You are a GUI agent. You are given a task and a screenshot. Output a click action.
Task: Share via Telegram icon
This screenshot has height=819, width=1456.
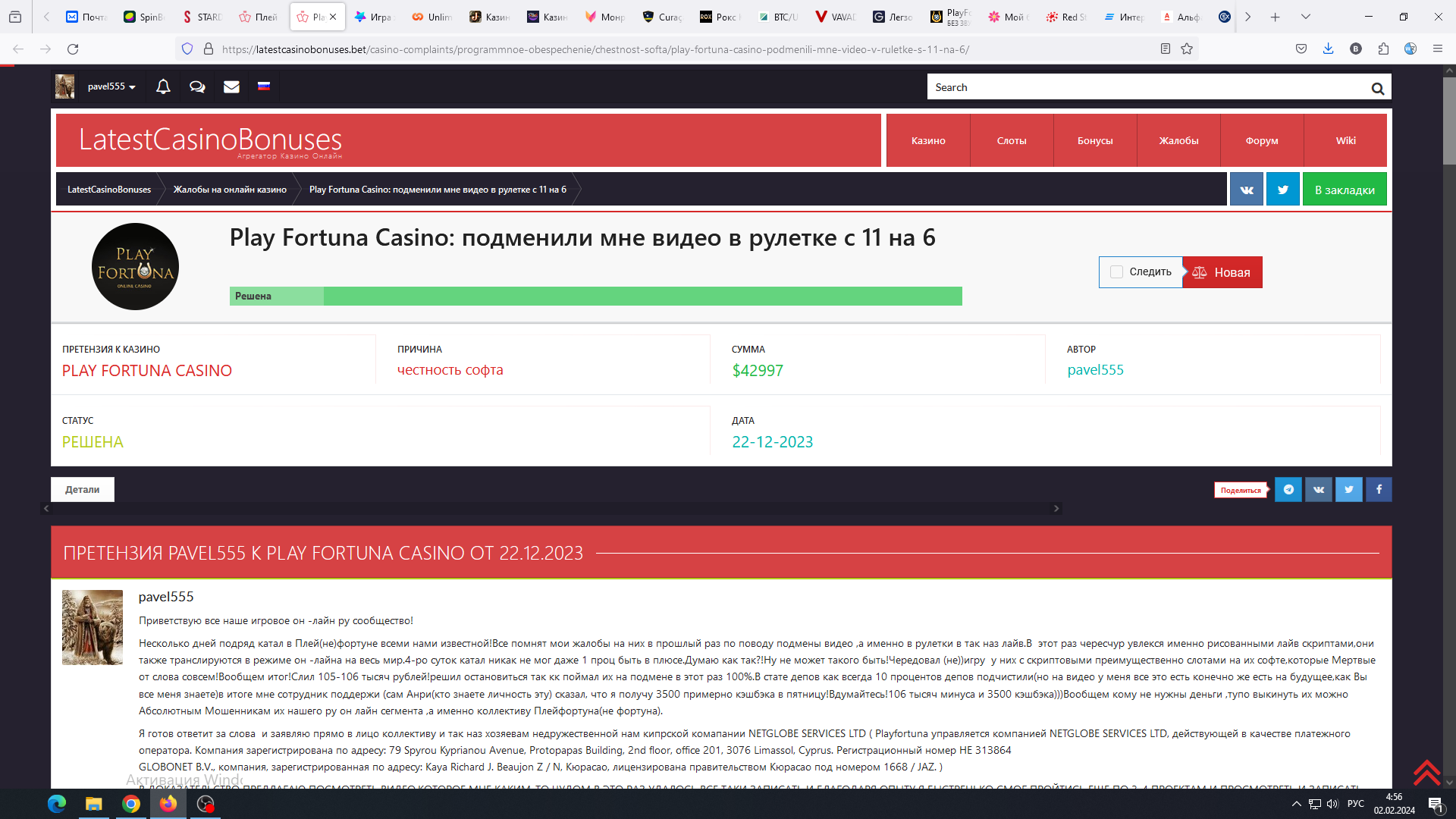(x=1288, y=489)
